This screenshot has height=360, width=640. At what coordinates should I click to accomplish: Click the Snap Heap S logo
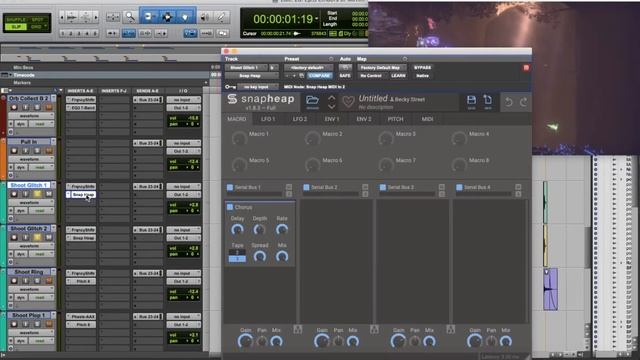[232, 99]
